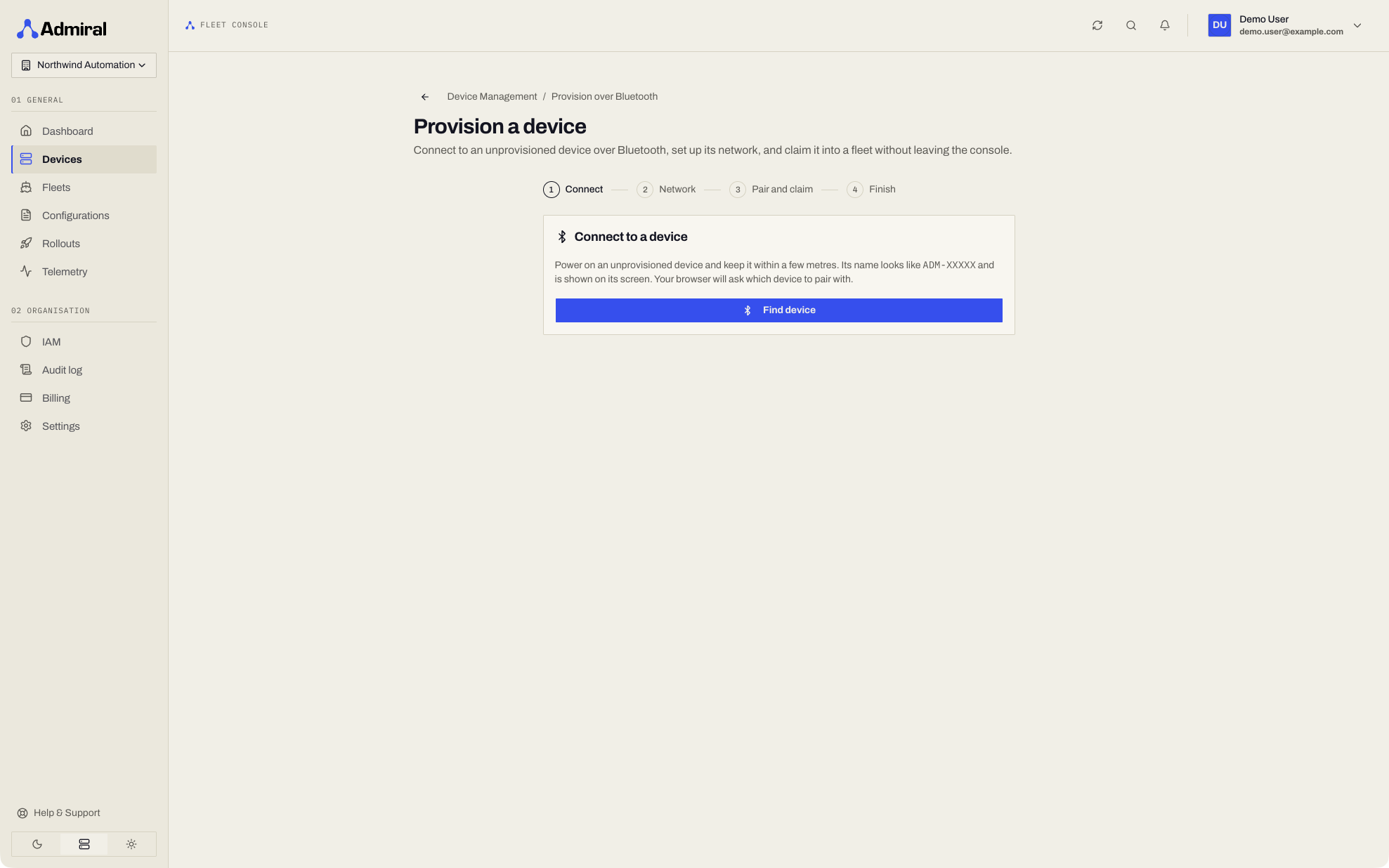Click the Telemetry activity icon

point(26,271)
